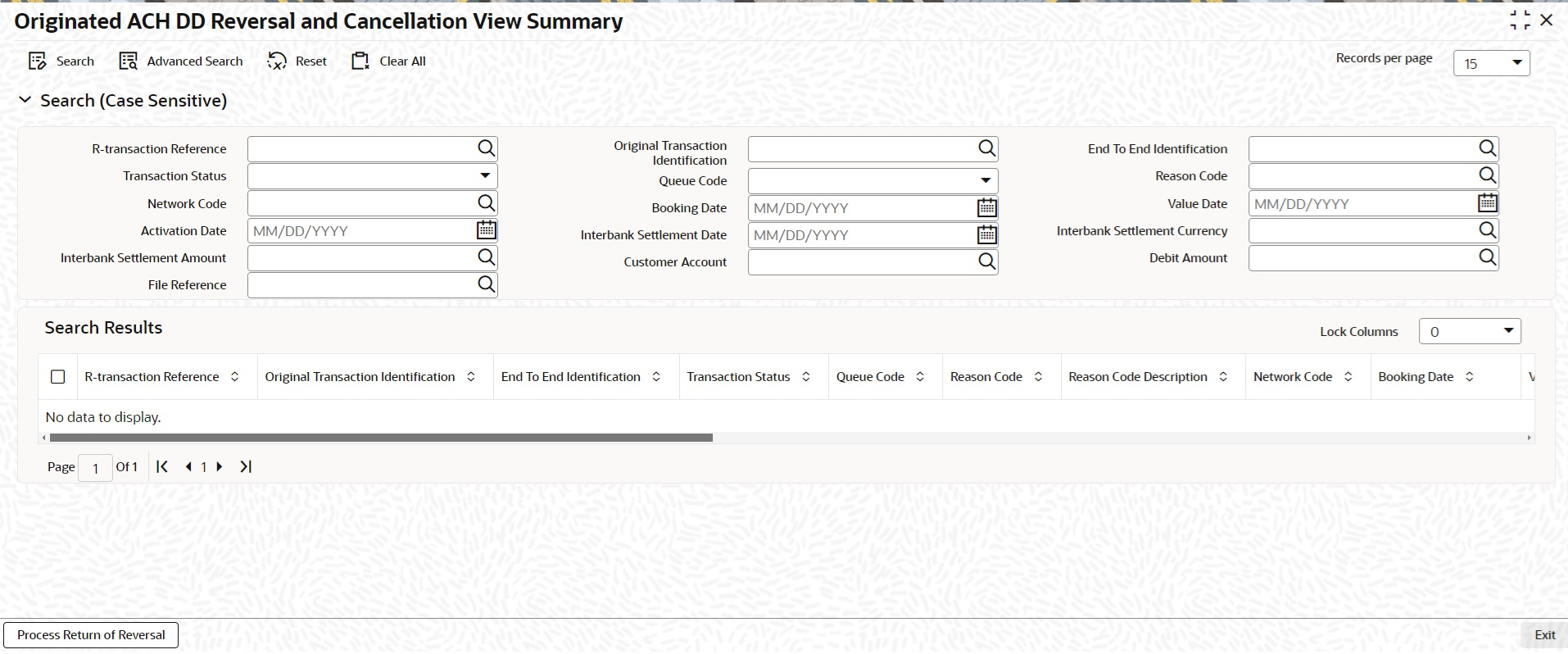
Task: Click the Search toolbar button
Action: pyautogui.click(x=61, y=61)
